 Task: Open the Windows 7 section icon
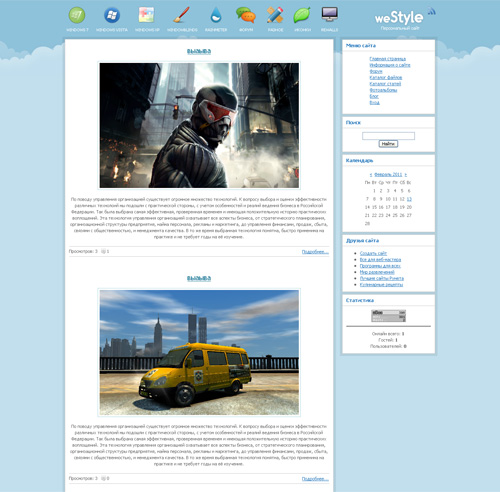(77, 15)
